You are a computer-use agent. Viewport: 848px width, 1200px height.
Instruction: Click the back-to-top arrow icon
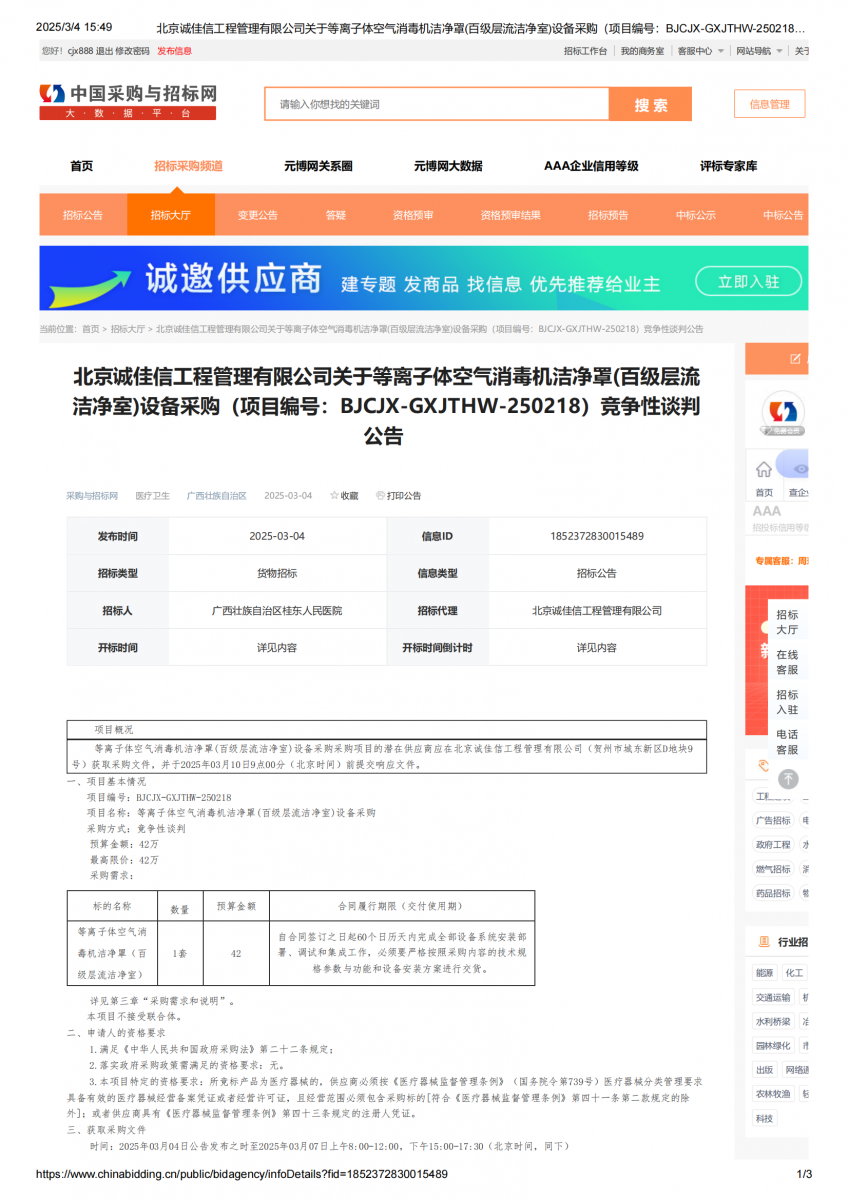789,778
